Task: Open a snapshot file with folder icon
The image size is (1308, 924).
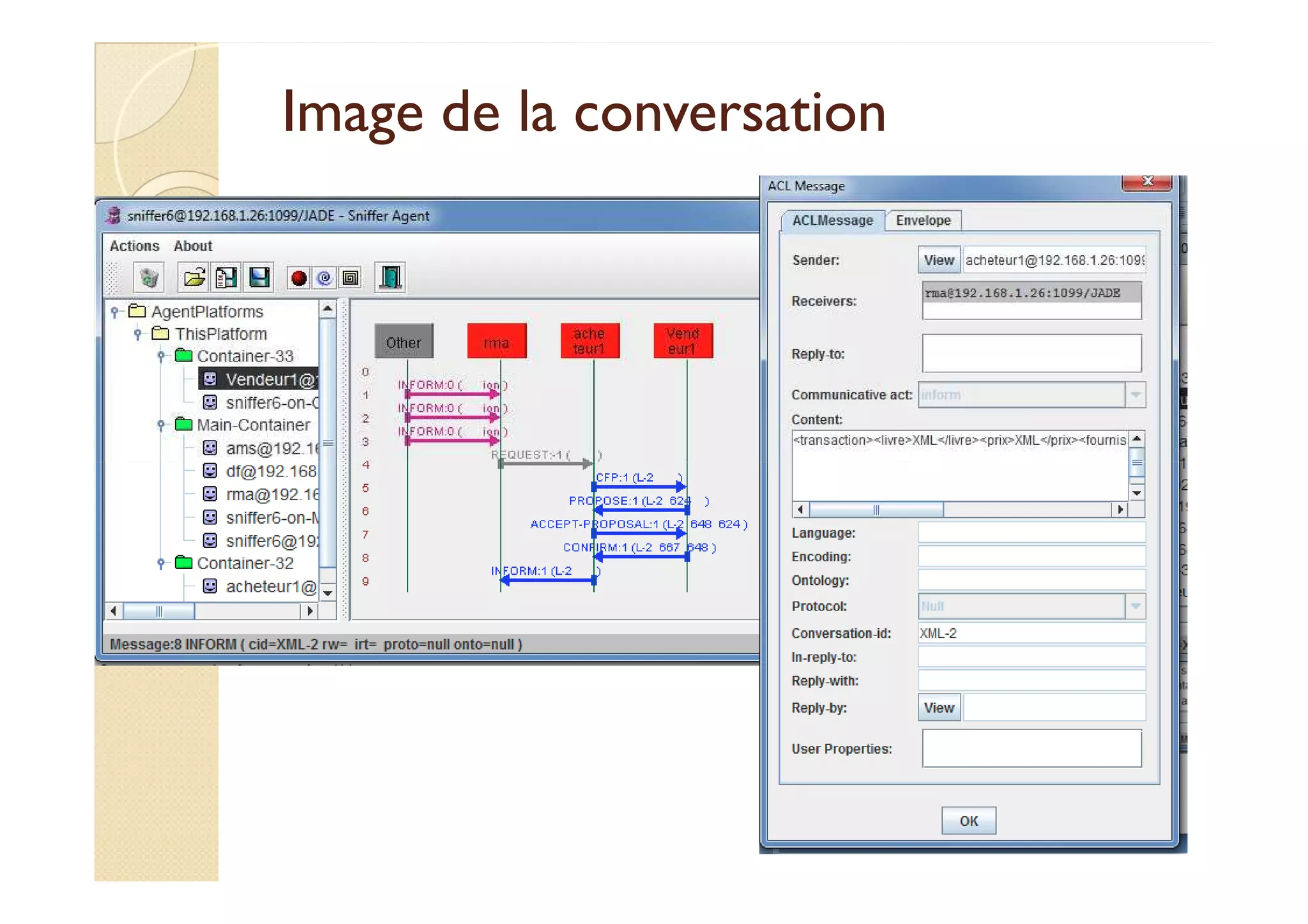Action: [194, 278]
